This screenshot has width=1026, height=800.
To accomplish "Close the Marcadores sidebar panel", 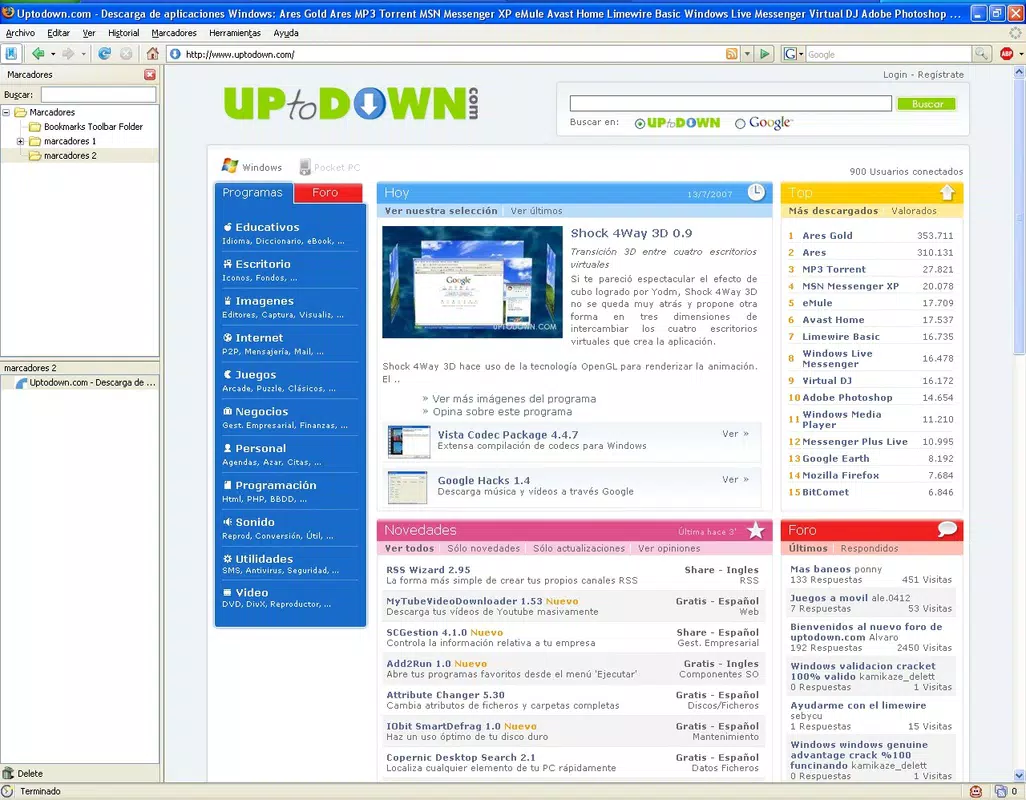I will coord(150,75).
